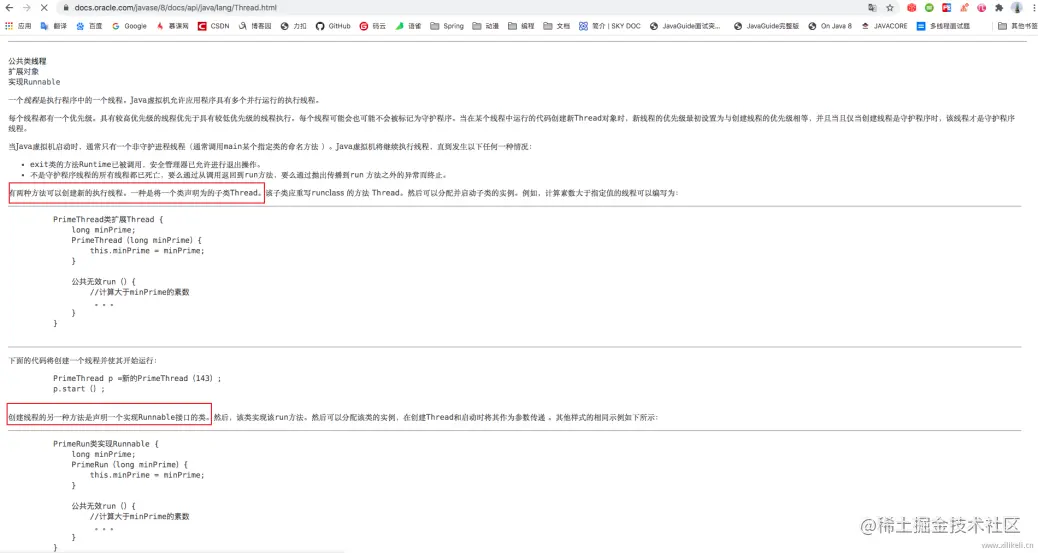Go back to the previous page

[x=9, y=8]
